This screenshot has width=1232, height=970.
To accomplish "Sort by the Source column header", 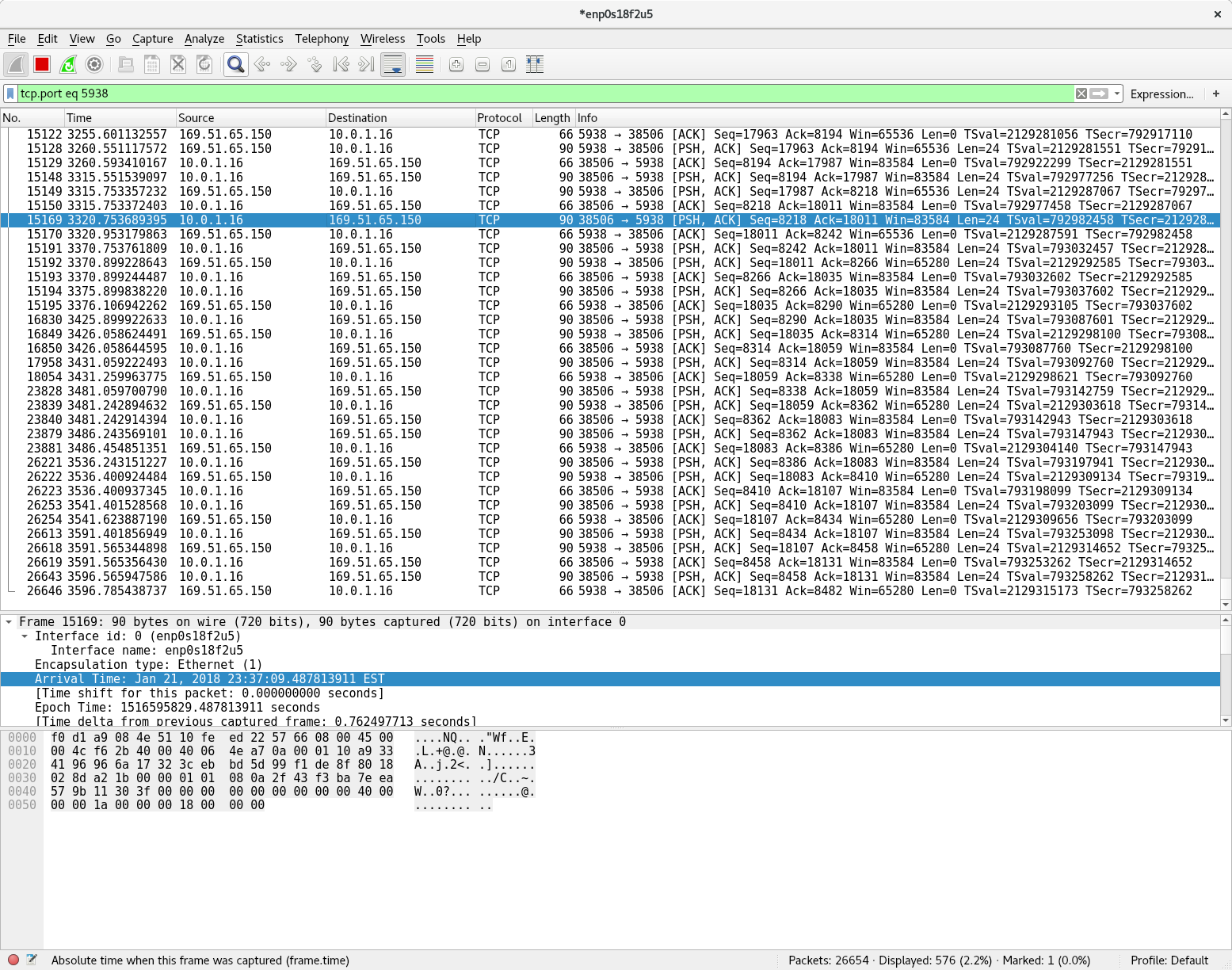I will (250, 118).
